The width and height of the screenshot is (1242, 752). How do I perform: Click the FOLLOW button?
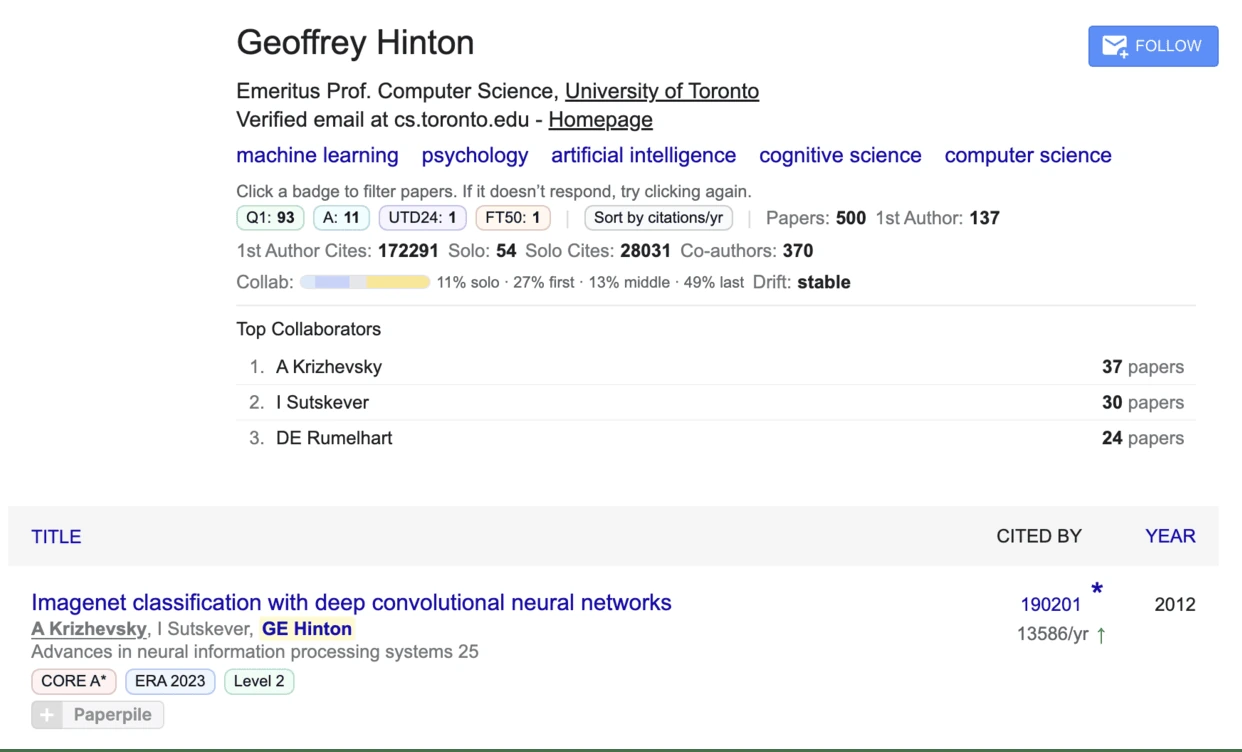[1153, 46]
